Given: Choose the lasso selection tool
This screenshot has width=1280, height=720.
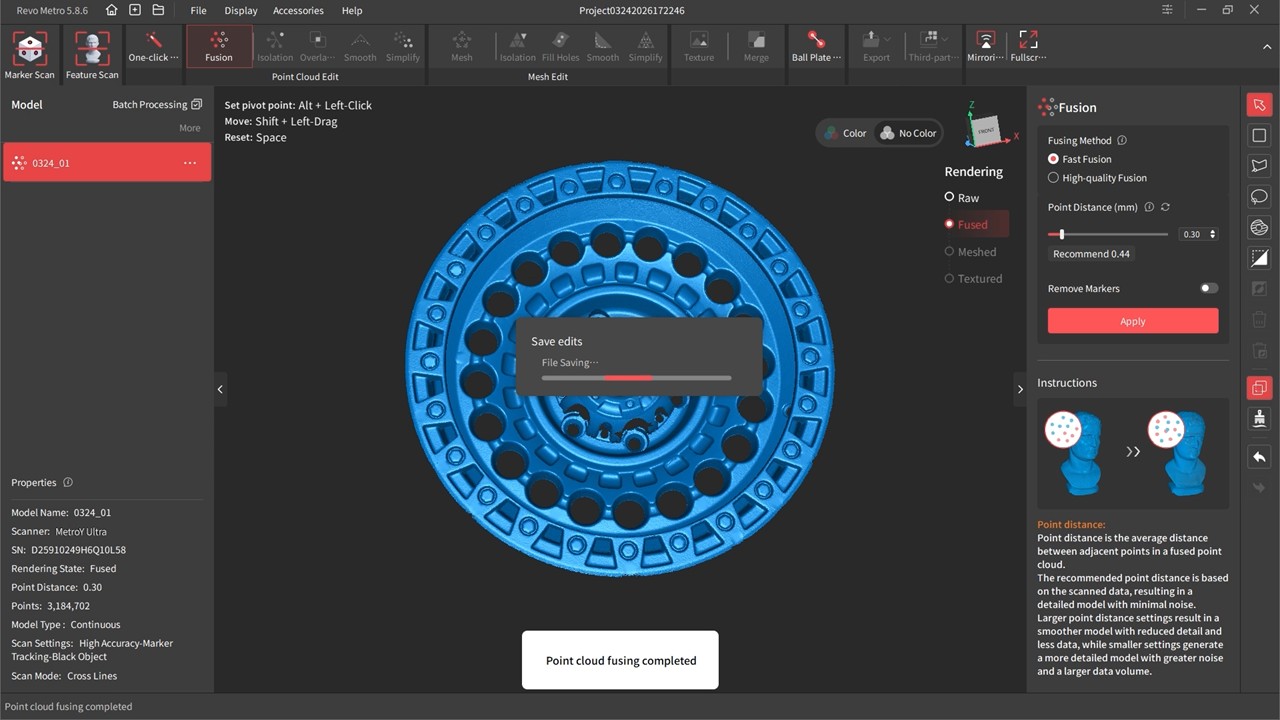Looking at the screenshot, I should (1259, 197).
